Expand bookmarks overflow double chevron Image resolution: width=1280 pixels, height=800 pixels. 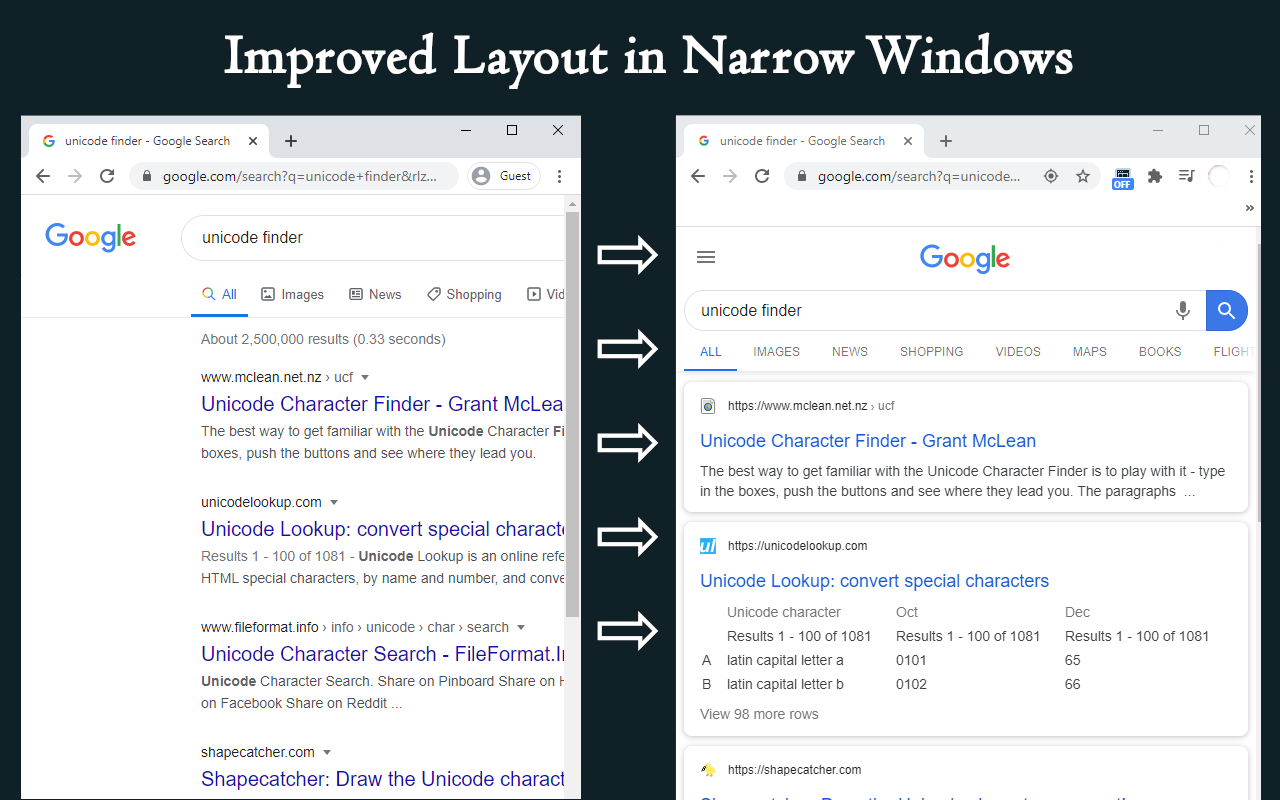pyautogui.click(x=1249, y=209)
